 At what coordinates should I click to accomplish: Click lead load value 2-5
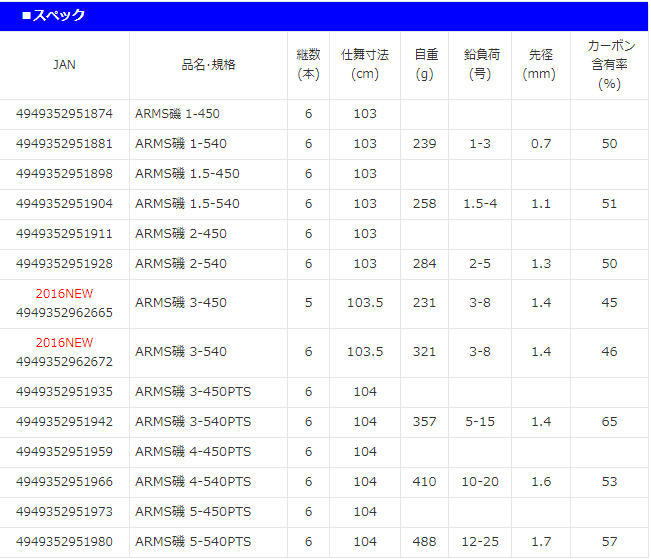coord(480,264)
